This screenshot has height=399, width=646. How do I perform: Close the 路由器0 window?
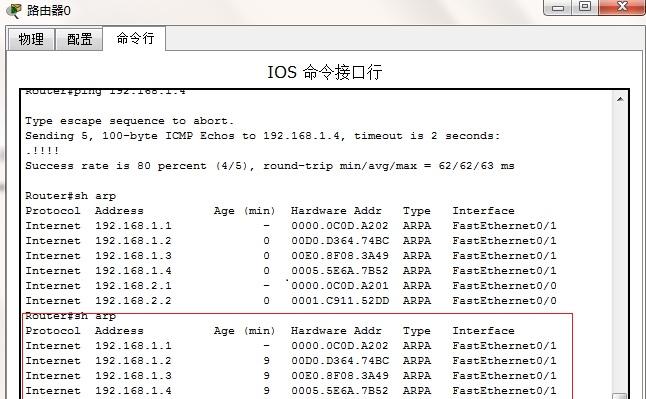click(622, 7)
